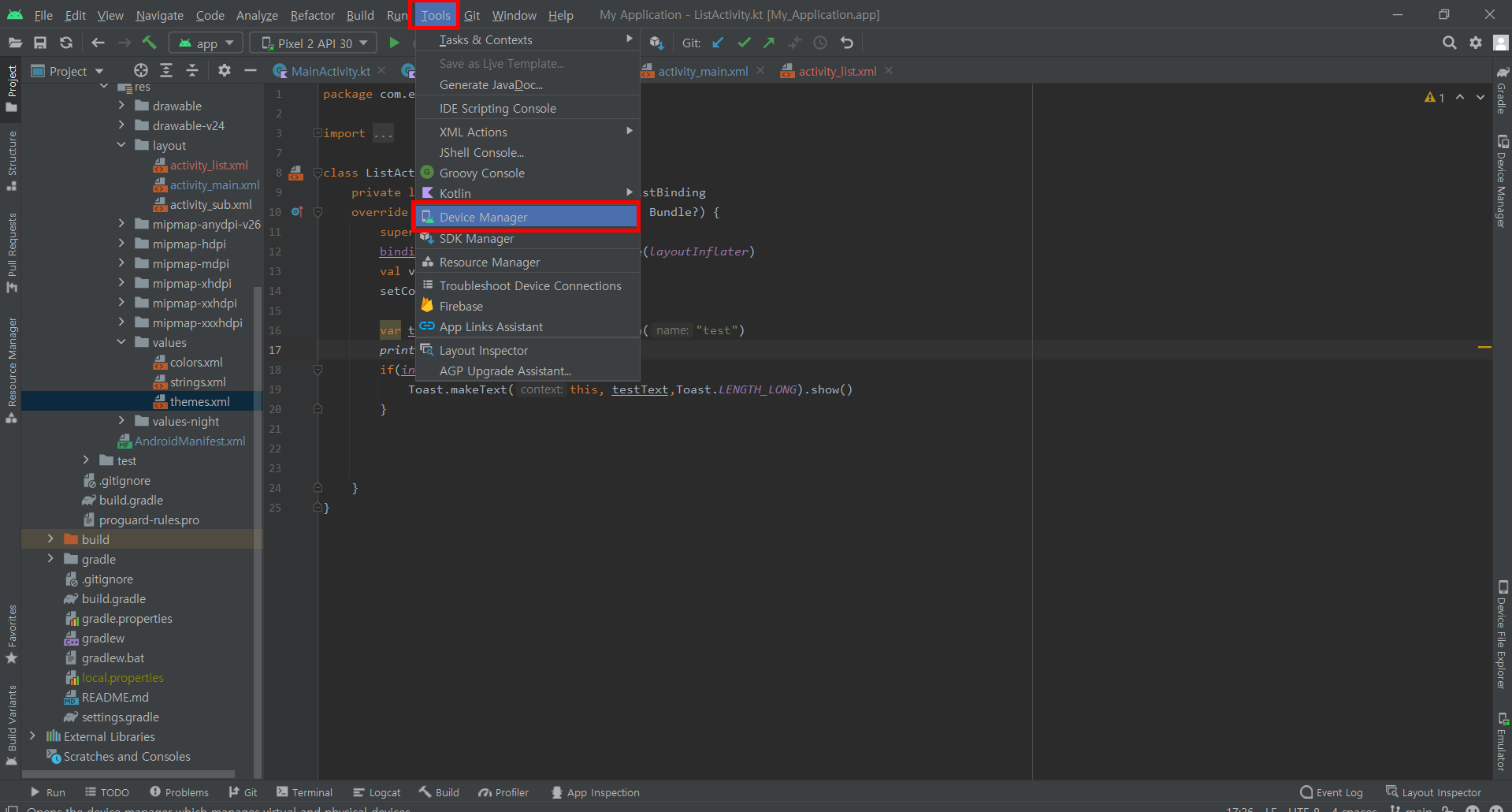This screenshot has width=1512, height=812.
Task: Select gradle.properties file
Action: click(x=127, y=618)
